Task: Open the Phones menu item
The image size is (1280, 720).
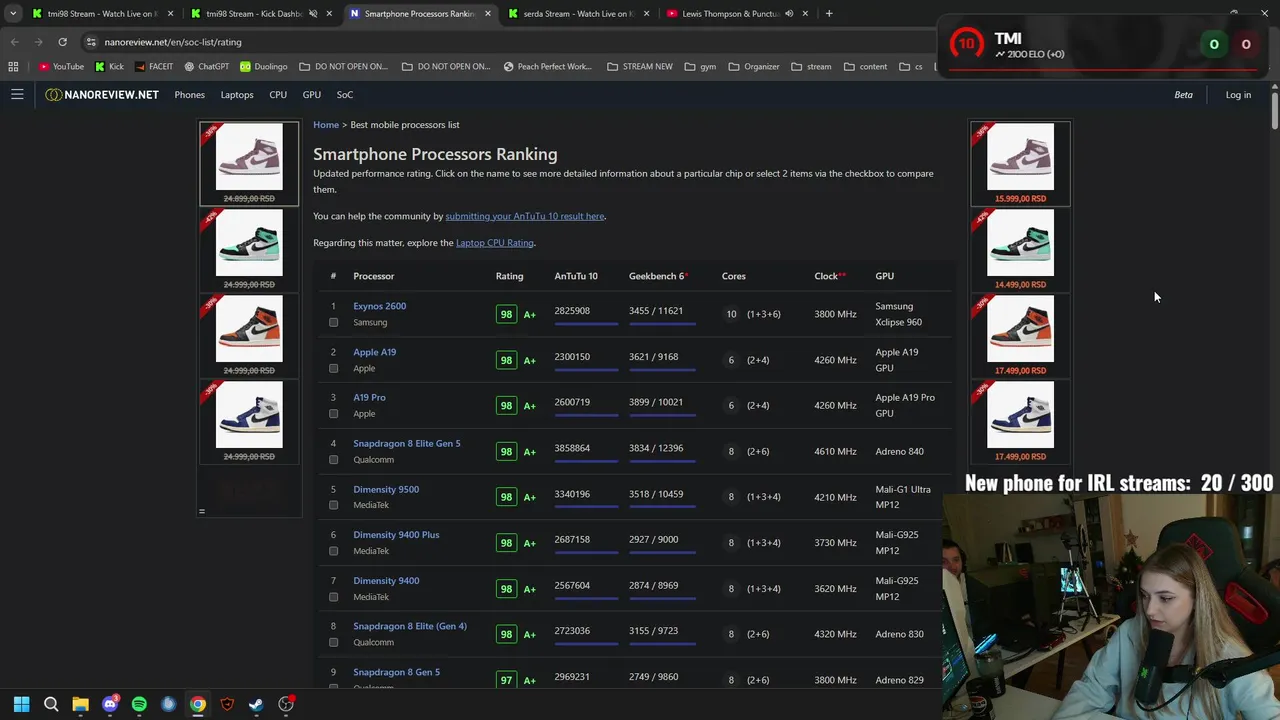Action: tap(189, 95)
